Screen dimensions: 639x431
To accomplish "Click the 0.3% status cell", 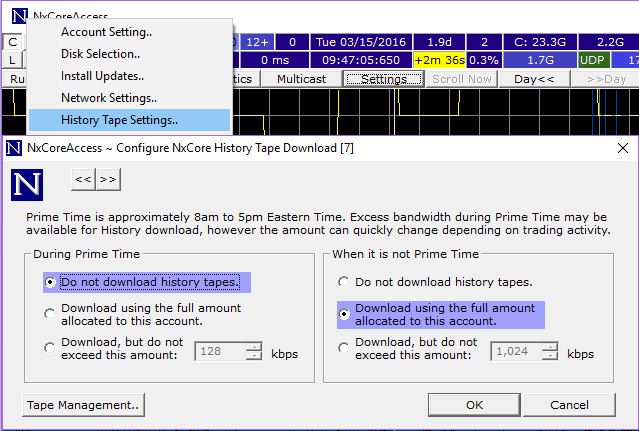I will point(484,60).
